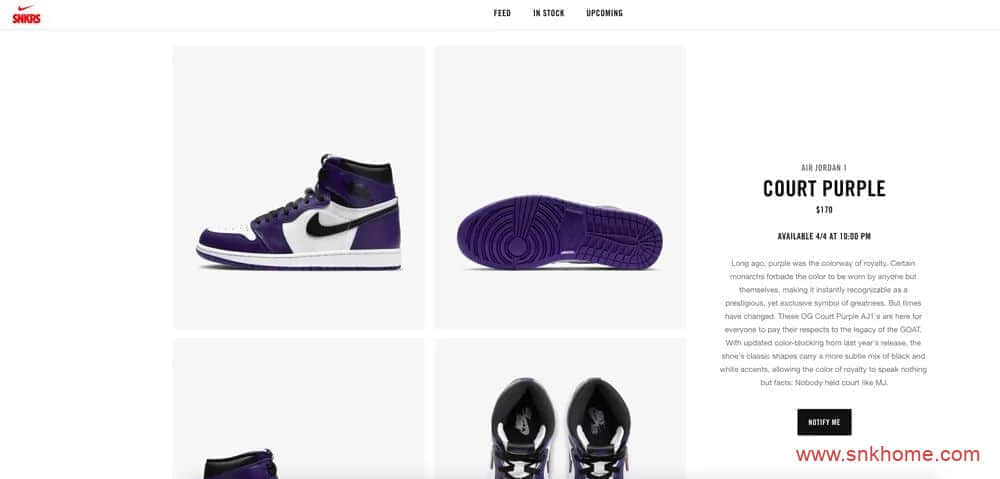This screenshot has height=479, width=1000.
Task: Click the product description paragraph
Action: 824,323
